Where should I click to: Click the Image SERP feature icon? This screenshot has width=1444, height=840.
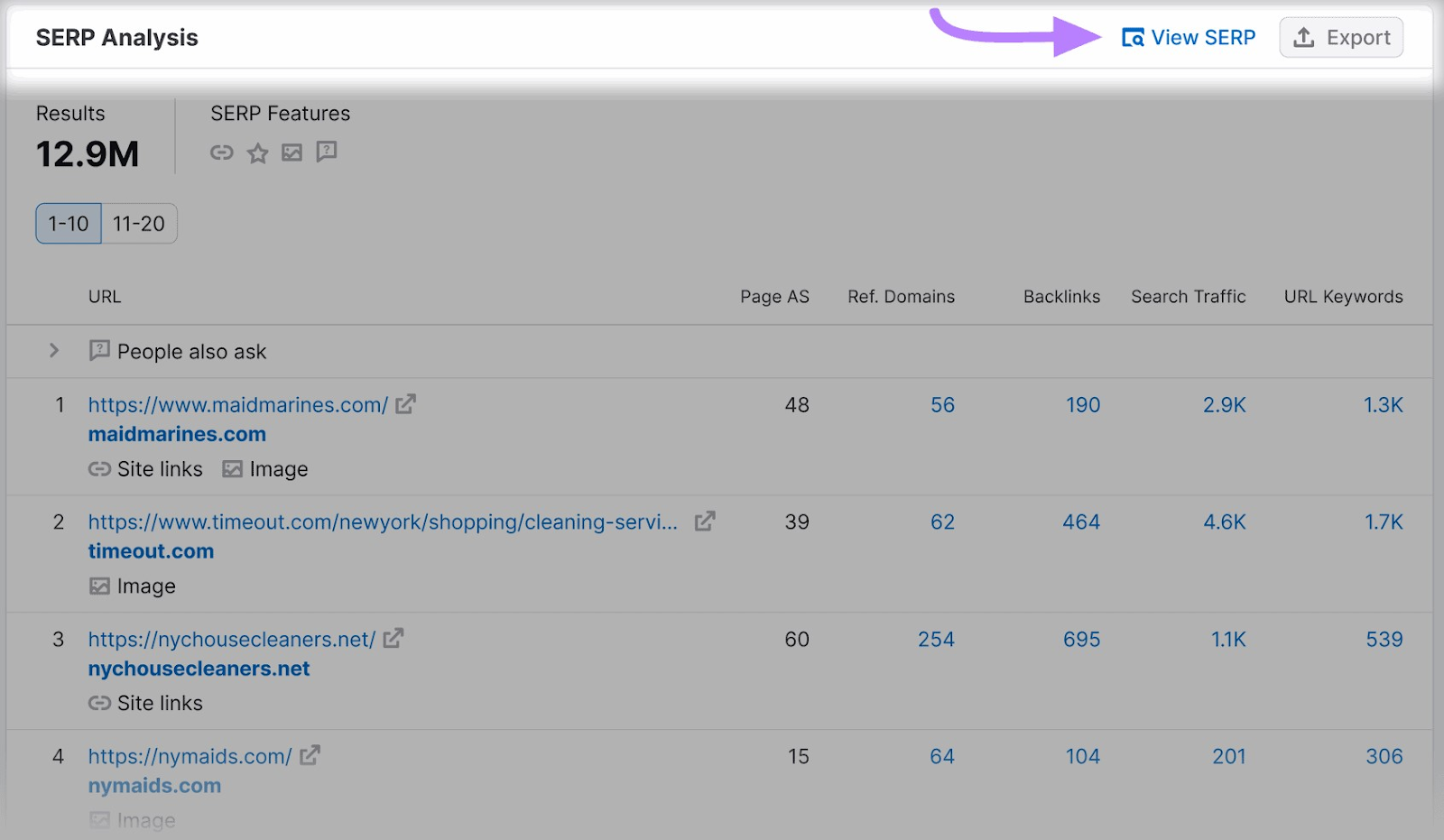click(x=292, y=152)
